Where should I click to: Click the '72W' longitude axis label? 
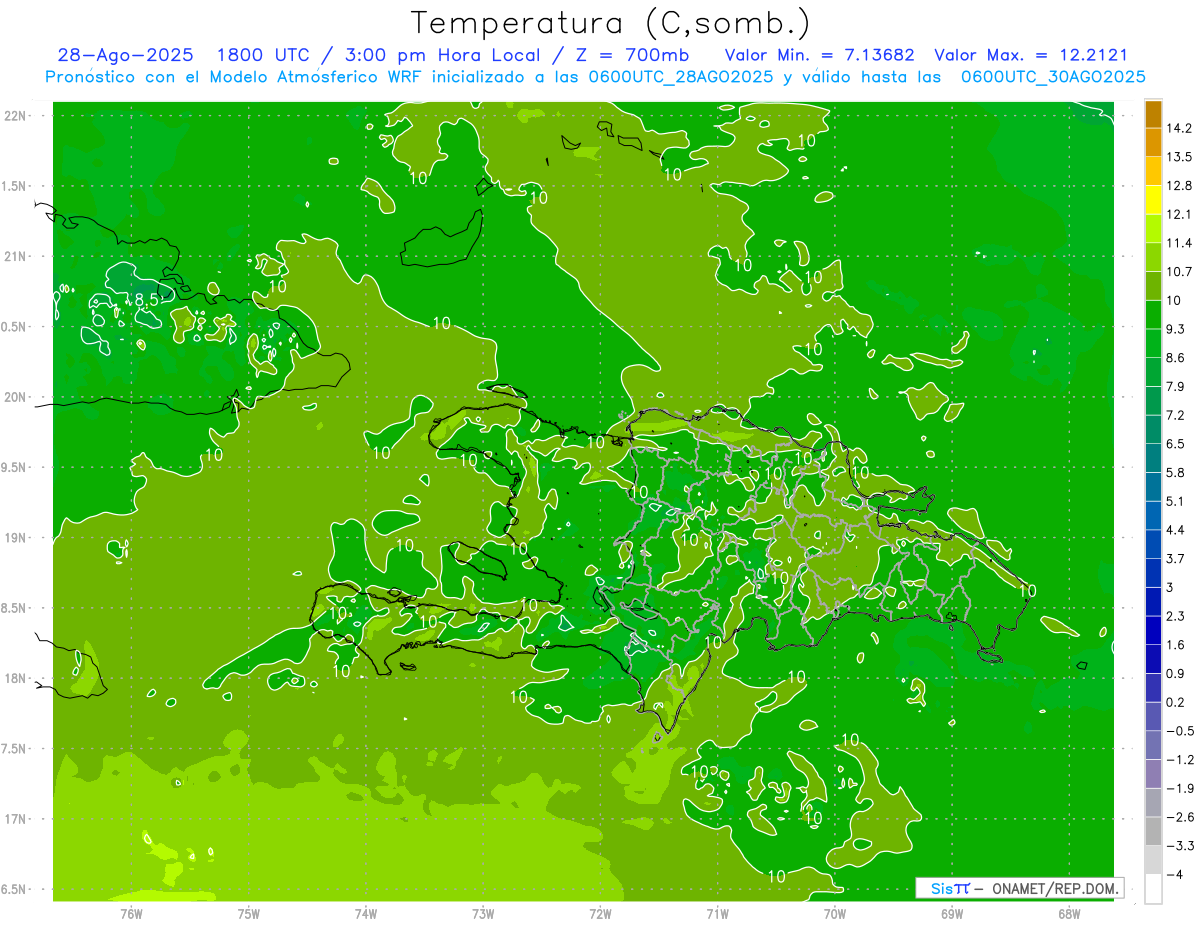(x=600, y=913)
